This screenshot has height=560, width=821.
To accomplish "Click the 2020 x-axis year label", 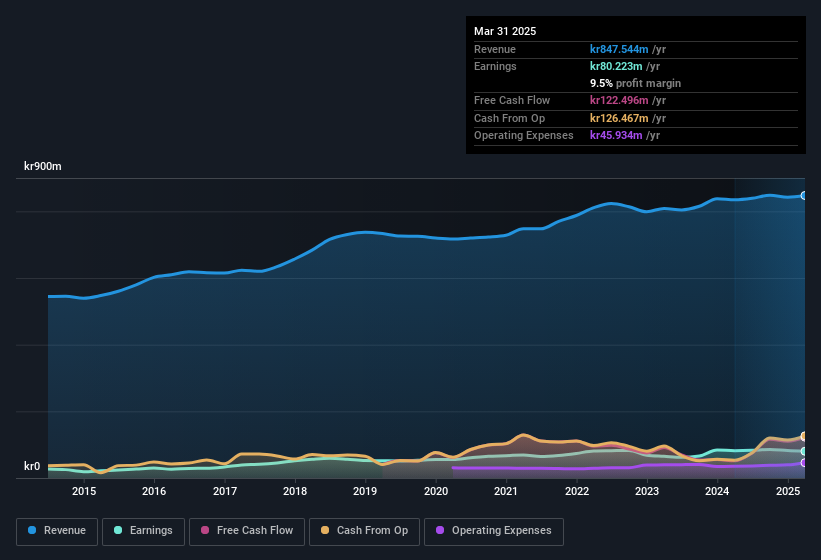I will click(x=436, y=491).
